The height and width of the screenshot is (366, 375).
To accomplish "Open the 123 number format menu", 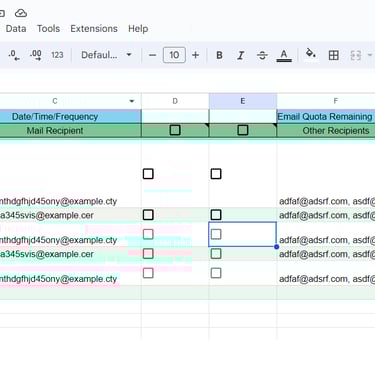I will click(57, 55).
